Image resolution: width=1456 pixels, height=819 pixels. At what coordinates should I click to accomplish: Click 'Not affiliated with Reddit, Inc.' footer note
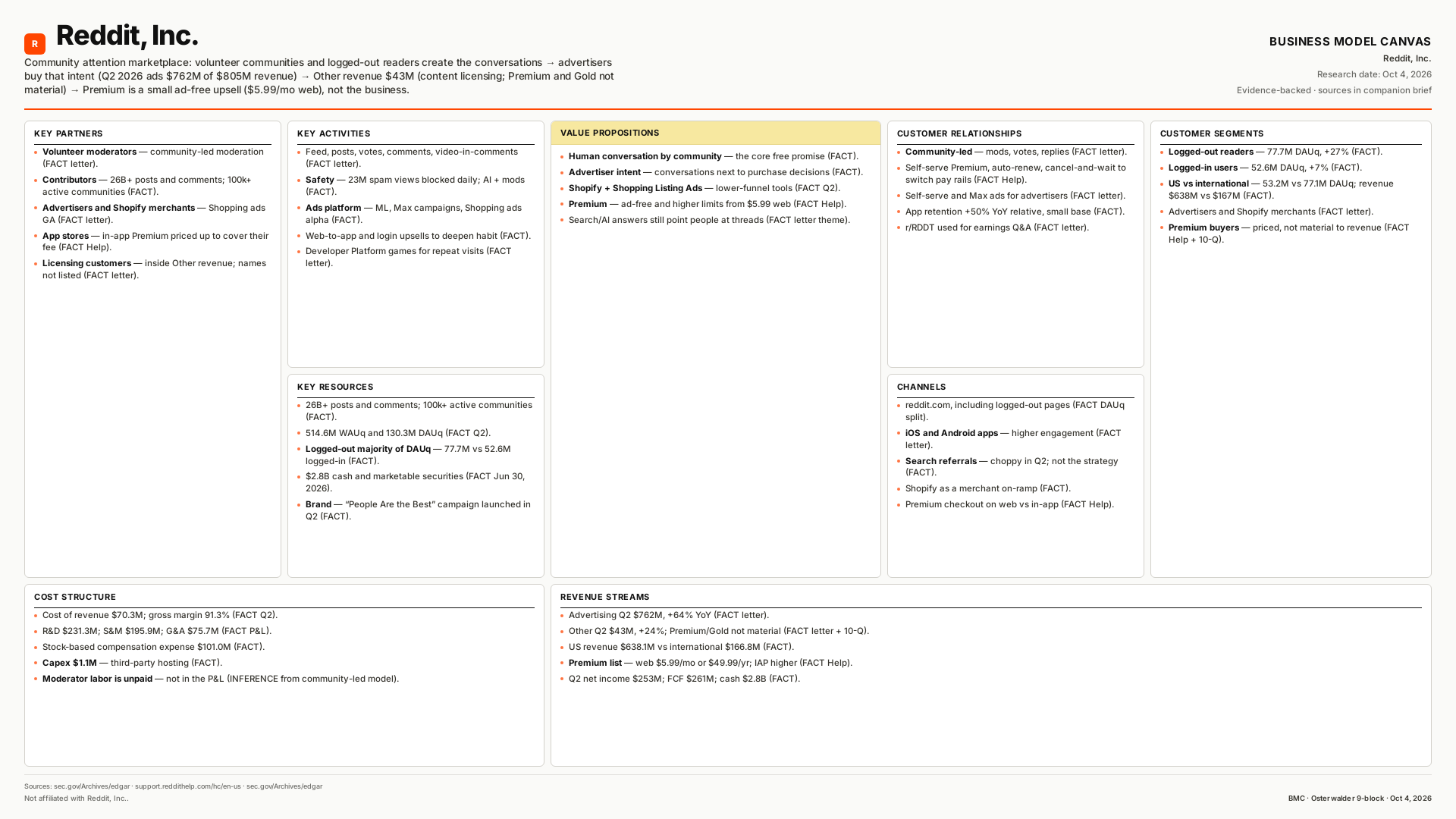77,799
